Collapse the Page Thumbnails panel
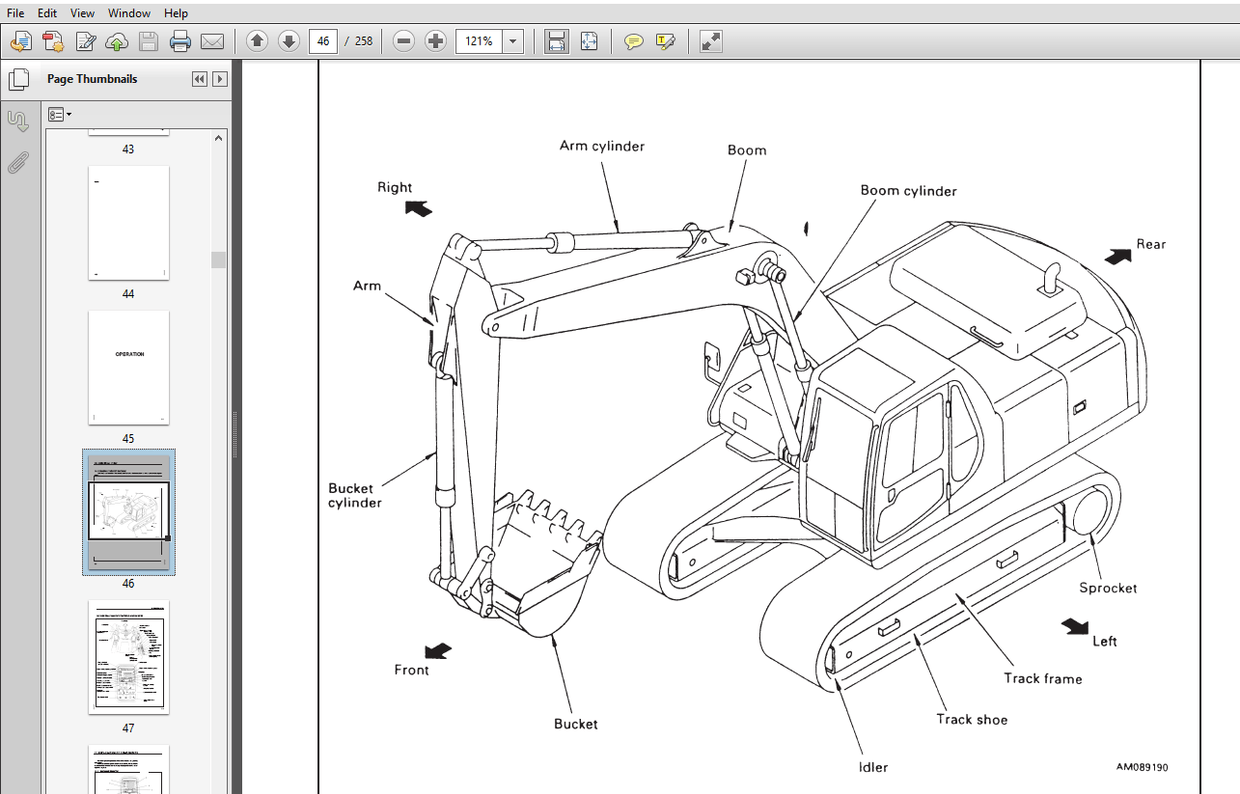Viewport: 1240px width, 794px height. pyautogui.click(x=199, y=78)
